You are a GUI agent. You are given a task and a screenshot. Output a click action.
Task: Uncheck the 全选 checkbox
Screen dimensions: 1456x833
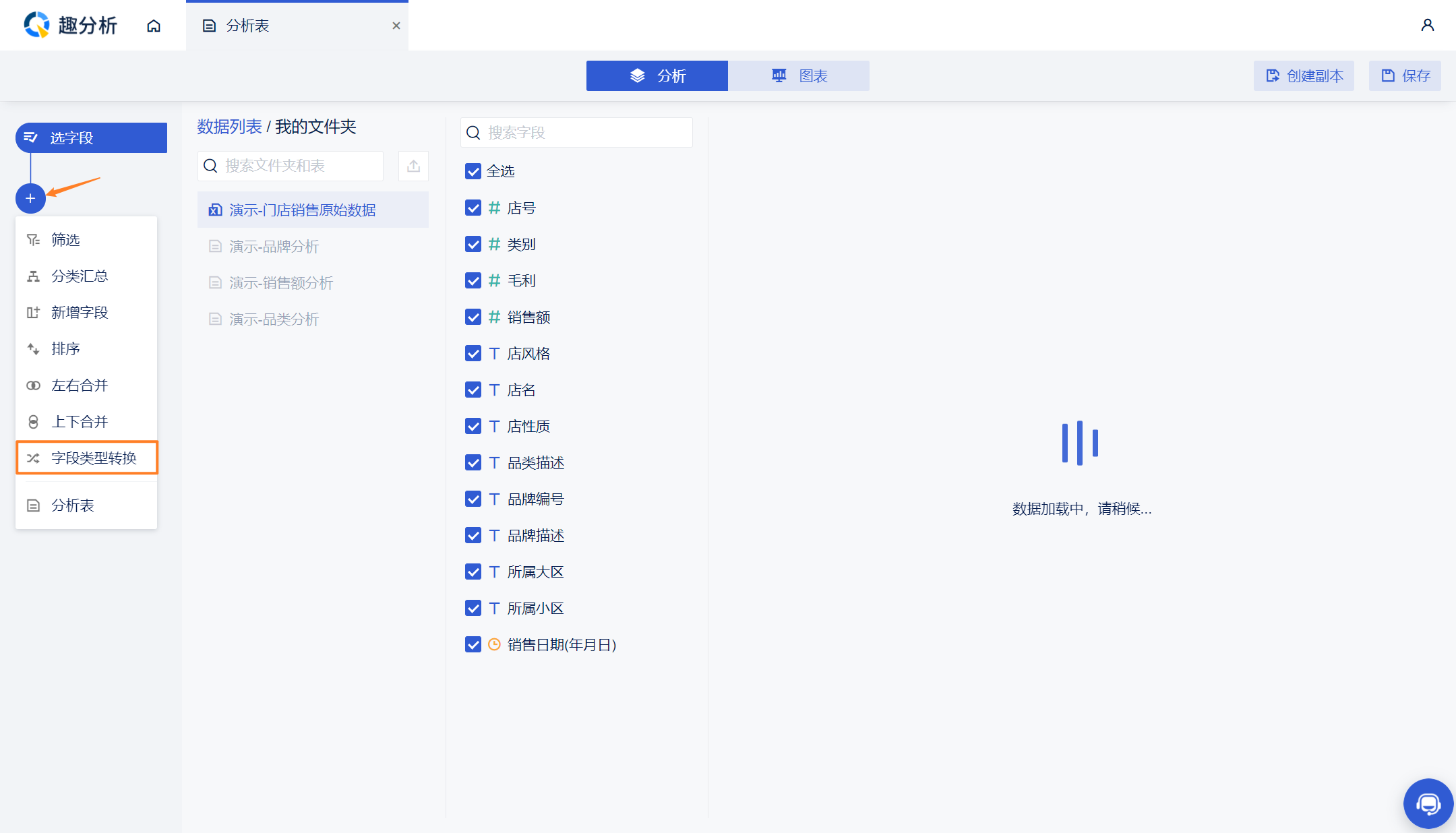pyautogui.click(x=473, y=171)
